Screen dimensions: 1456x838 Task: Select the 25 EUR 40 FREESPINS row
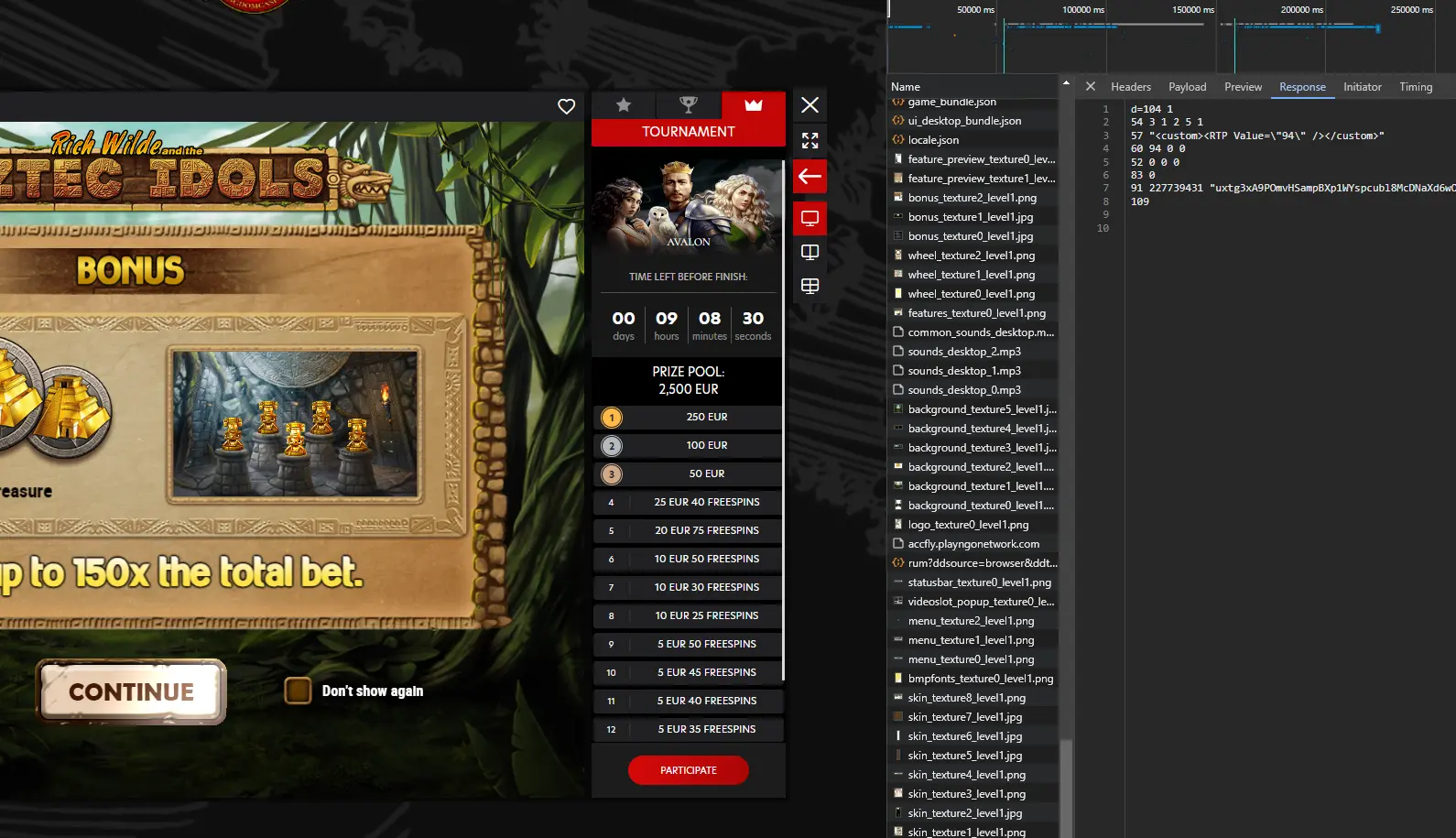689,503
